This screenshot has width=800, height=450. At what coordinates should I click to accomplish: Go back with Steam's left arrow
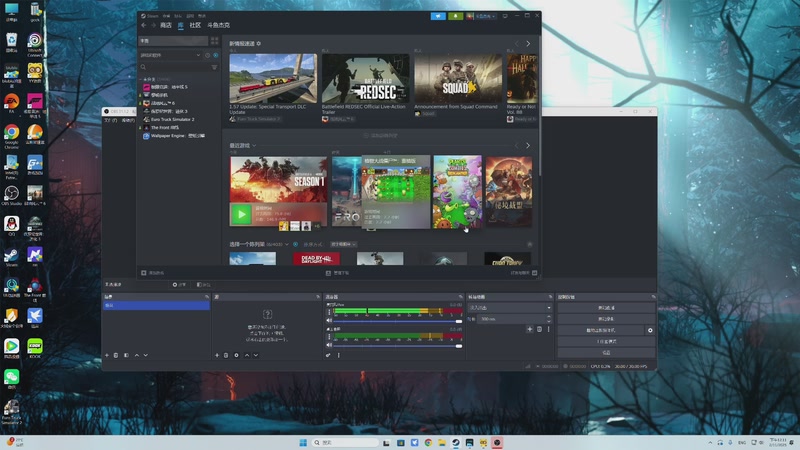(144, 25)
